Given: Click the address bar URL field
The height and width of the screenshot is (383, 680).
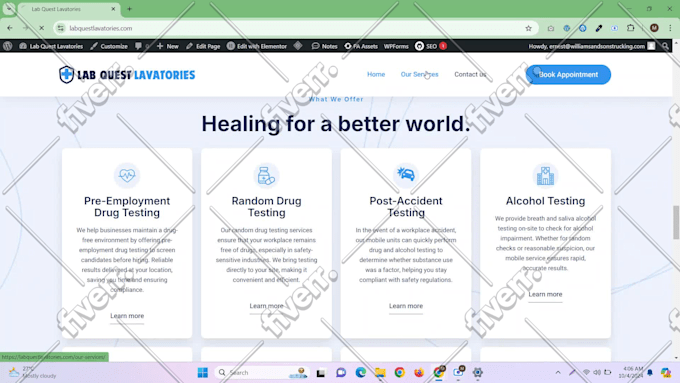Looking at the screenshot, I should [x=295, y=28].
